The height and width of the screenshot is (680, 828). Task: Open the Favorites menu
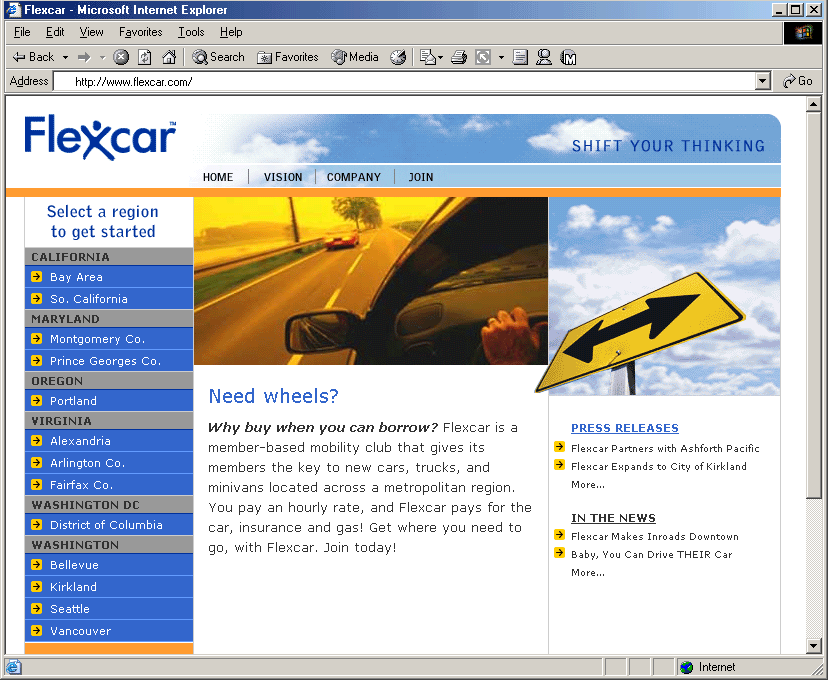click(140, 32)
